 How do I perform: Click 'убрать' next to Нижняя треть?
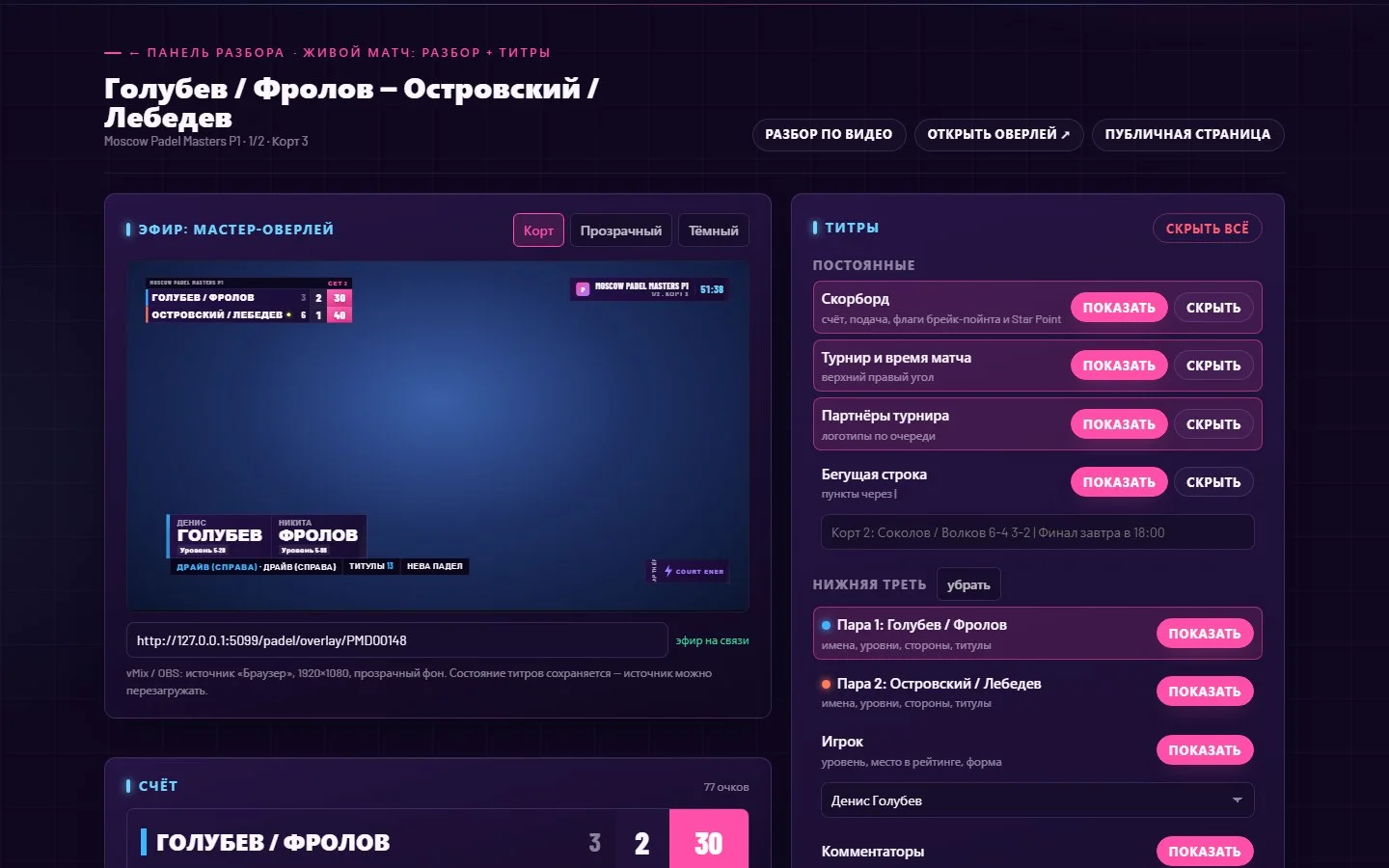pos(968,584)
